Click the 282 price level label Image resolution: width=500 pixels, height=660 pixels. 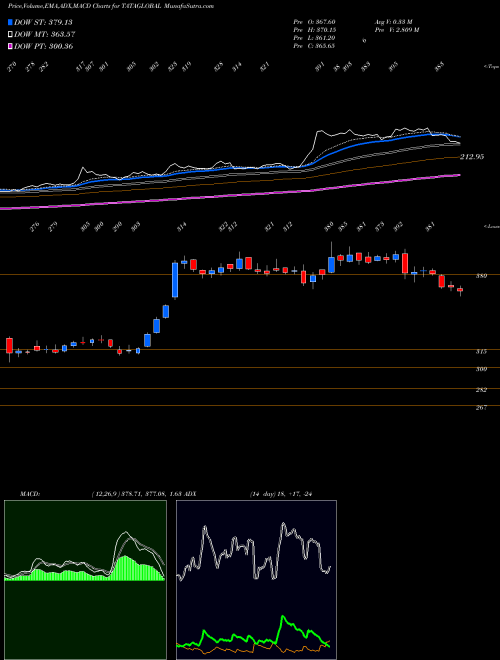481,390
